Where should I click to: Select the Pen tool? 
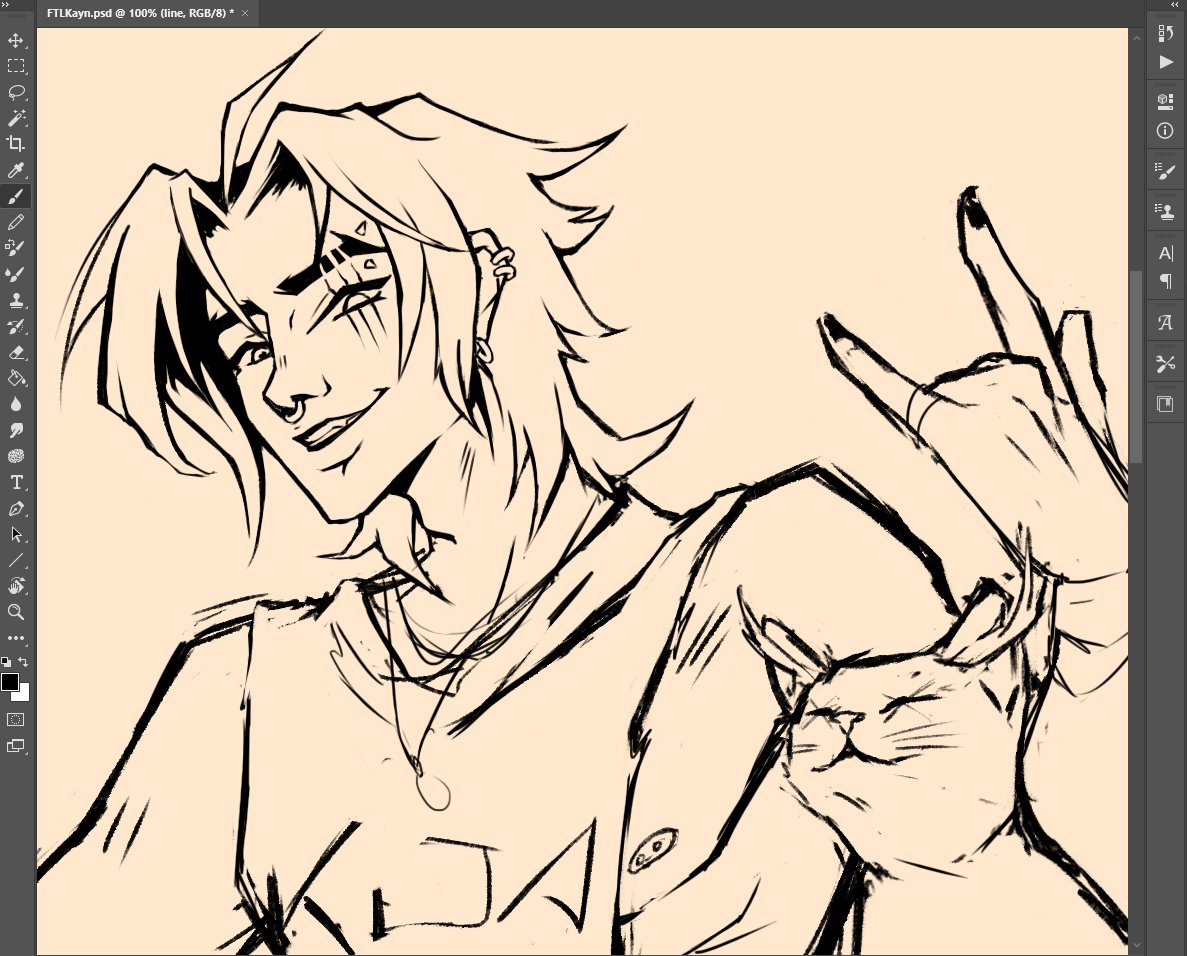pyautogui.click(x=16, y=509)
